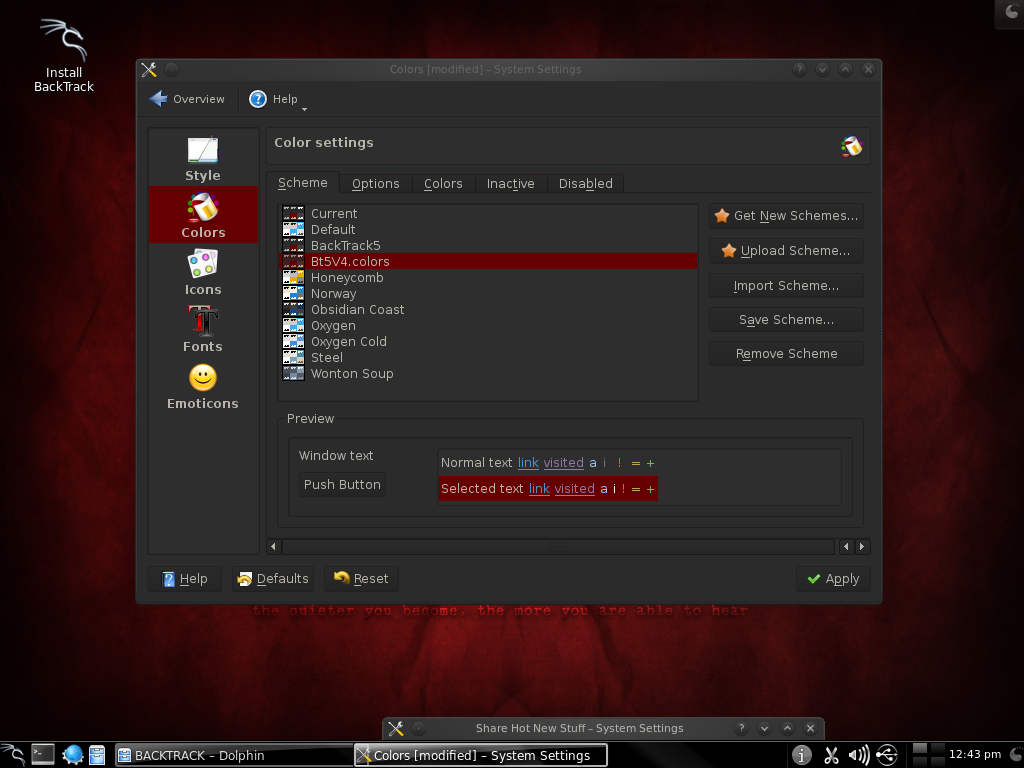Open the globe web browser launcher
Screen dimensions: 1024x768
(x=72, y=755)
